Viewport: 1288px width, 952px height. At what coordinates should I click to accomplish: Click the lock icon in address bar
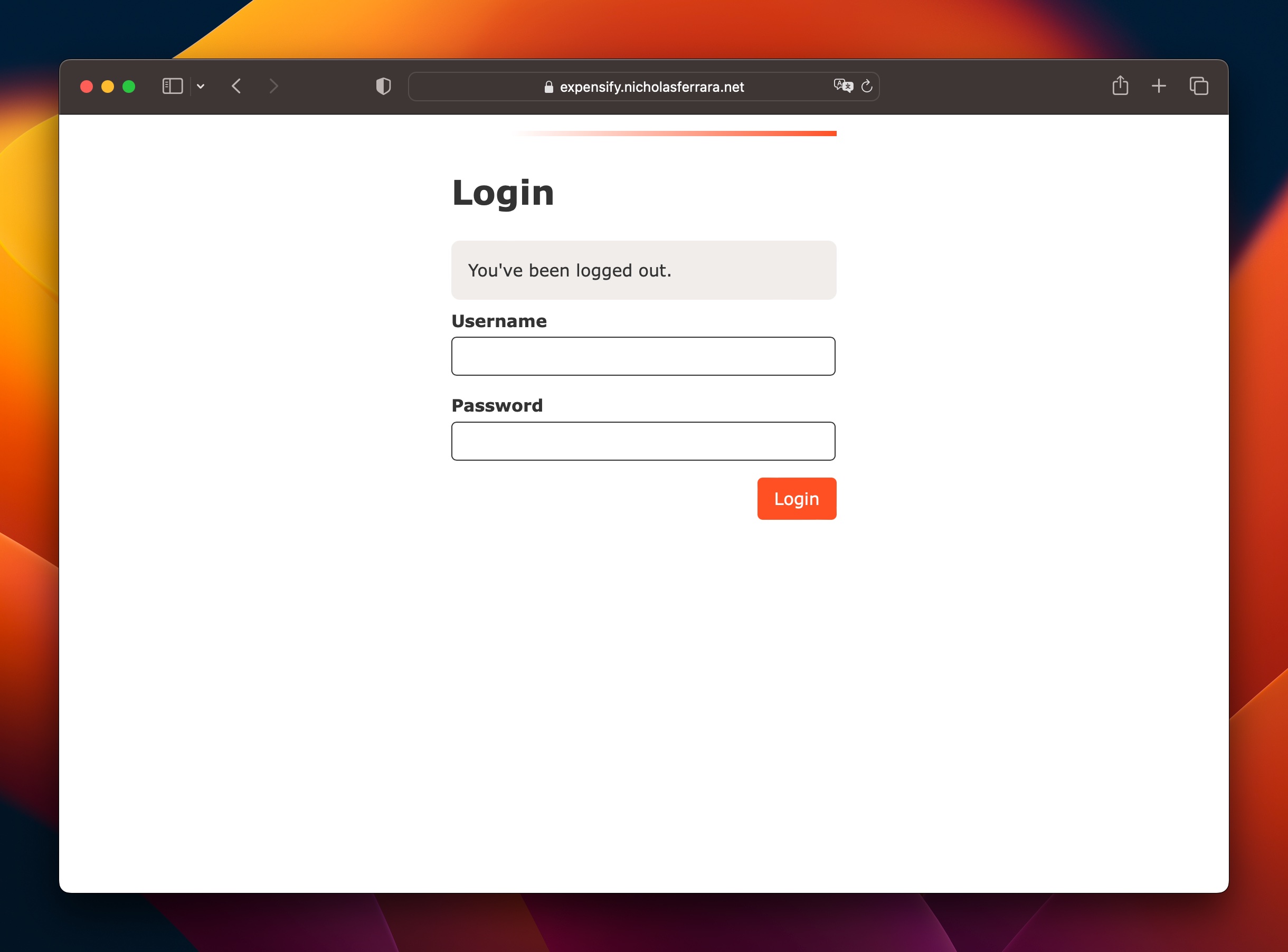(548, 87)
